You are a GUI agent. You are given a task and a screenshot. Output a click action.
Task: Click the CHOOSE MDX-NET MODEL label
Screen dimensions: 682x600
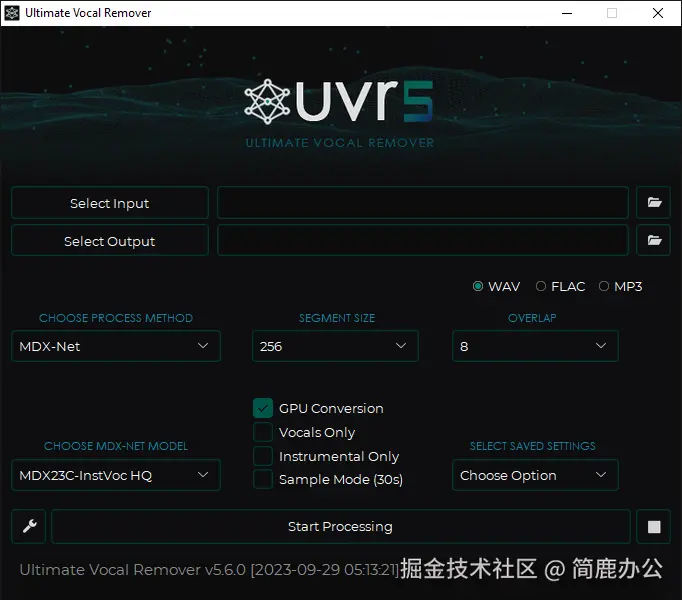coord(116,446)
